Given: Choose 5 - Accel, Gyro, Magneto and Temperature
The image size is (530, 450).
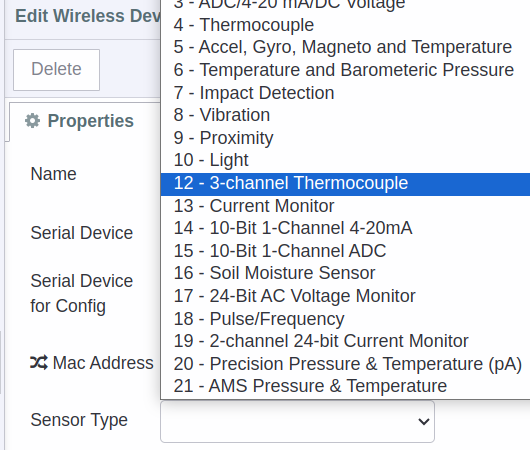Looking at the screenshot, I should click(345, 47).
